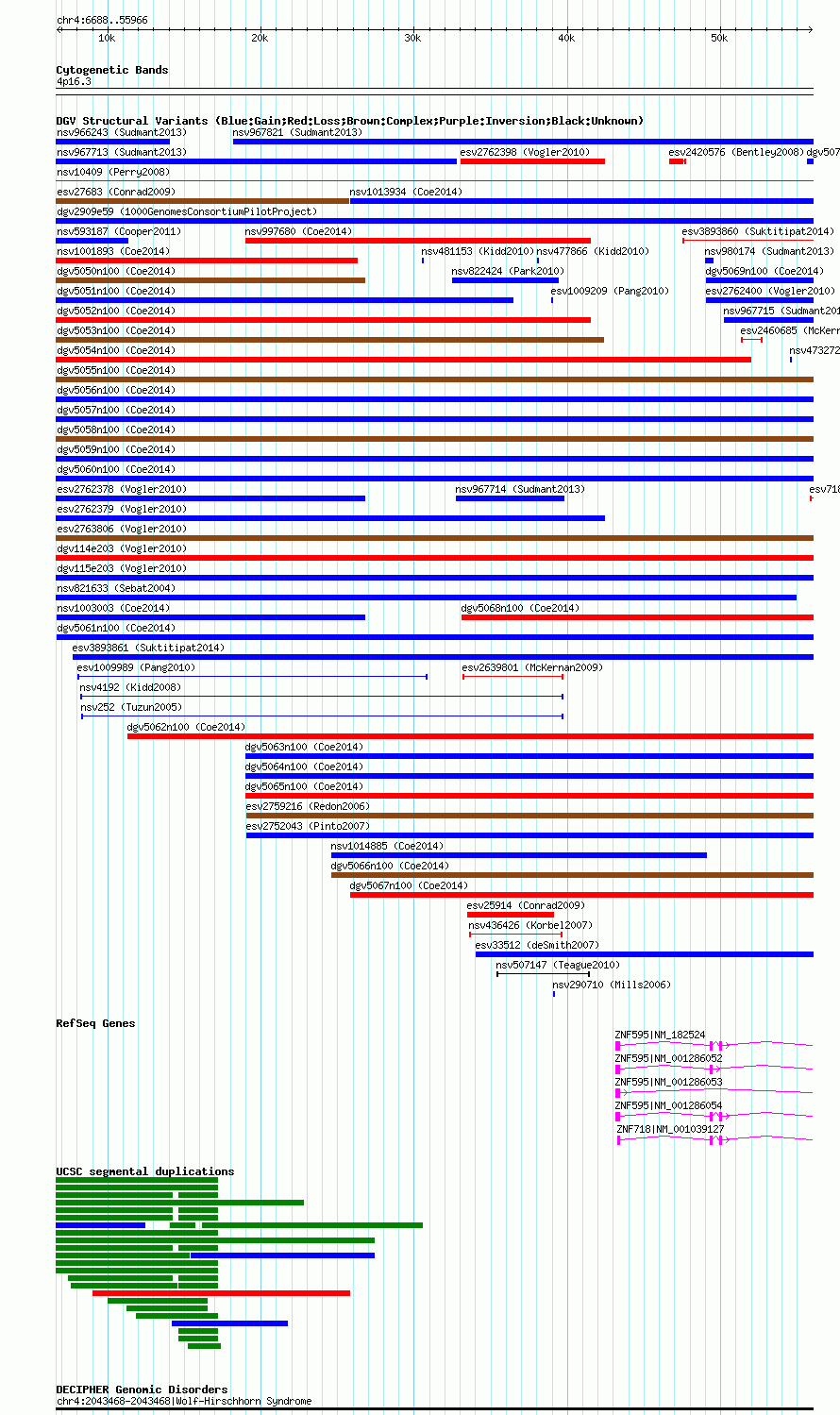
Task: Open dgv5066n100 (Coe2014) variant label
Action: click(x=390, y=866)
